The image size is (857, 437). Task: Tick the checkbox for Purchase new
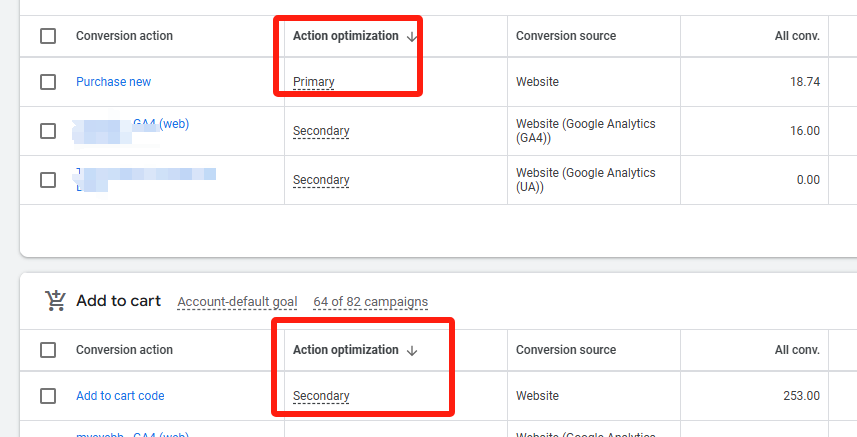click(x=48, y=82)
